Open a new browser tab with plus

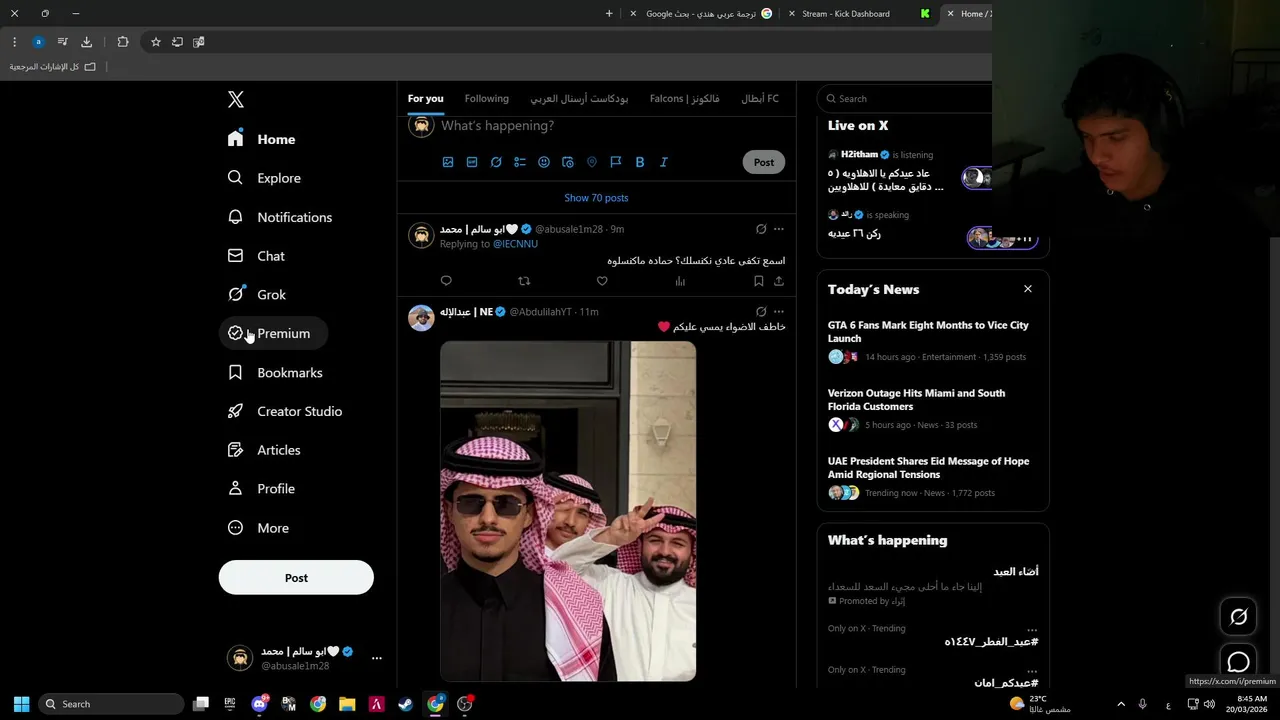click(609, 14)
